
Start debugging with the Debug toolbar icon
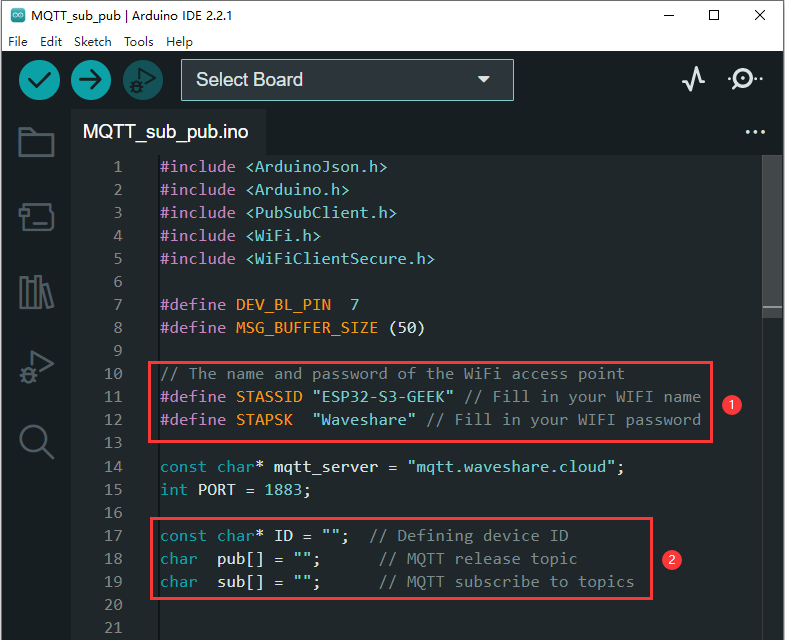(x=143, y=80)
